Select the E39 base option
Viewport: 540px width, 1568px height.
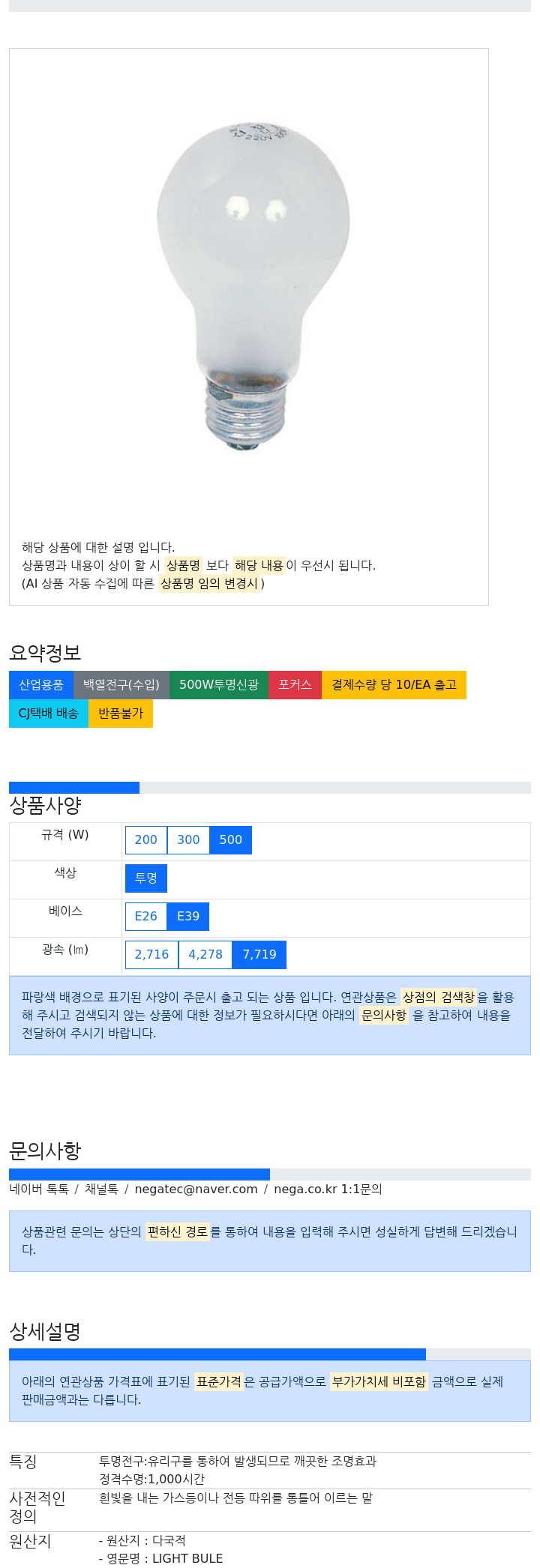188,917
